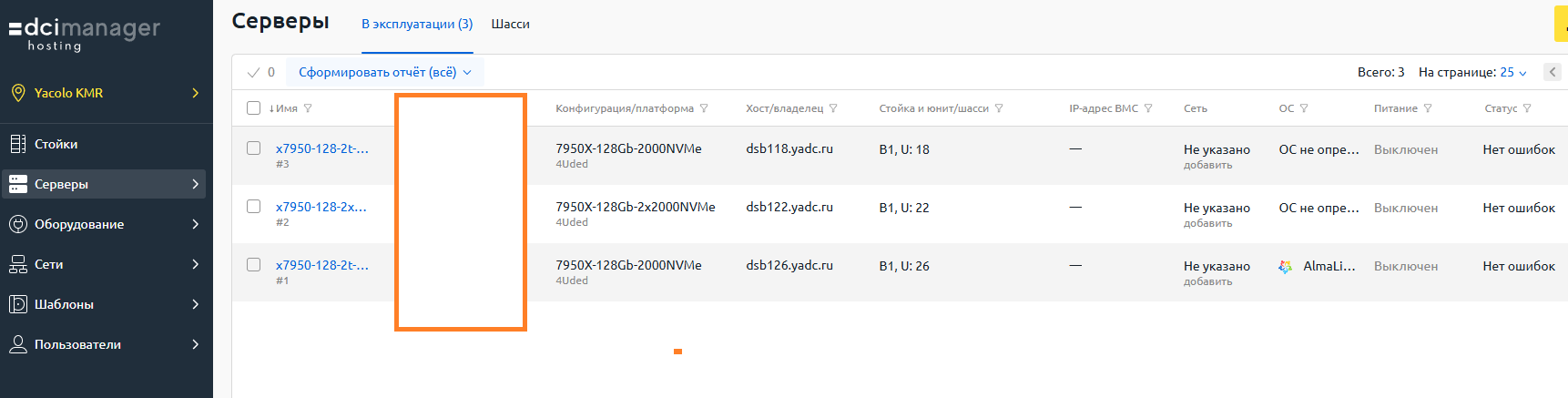Click добавить network for dsb118.yadc.ru
1568x398 pixels.
[x=1208, y=165]
